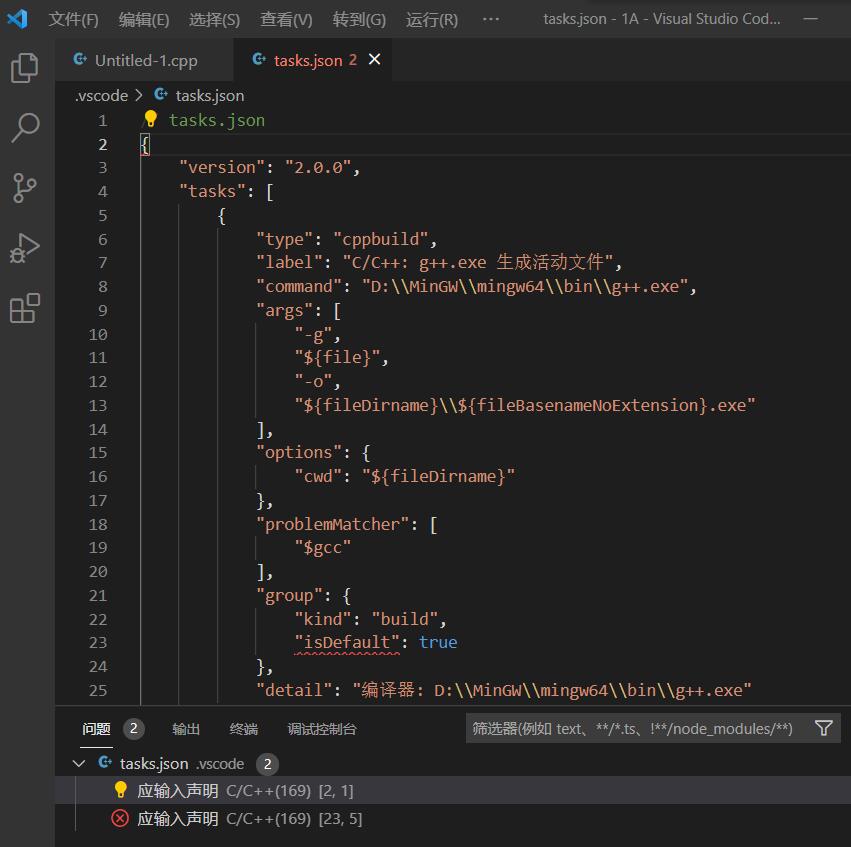
Task: Open the Run and Debug view
Action: pyautogui.click(x=24, y=247)
